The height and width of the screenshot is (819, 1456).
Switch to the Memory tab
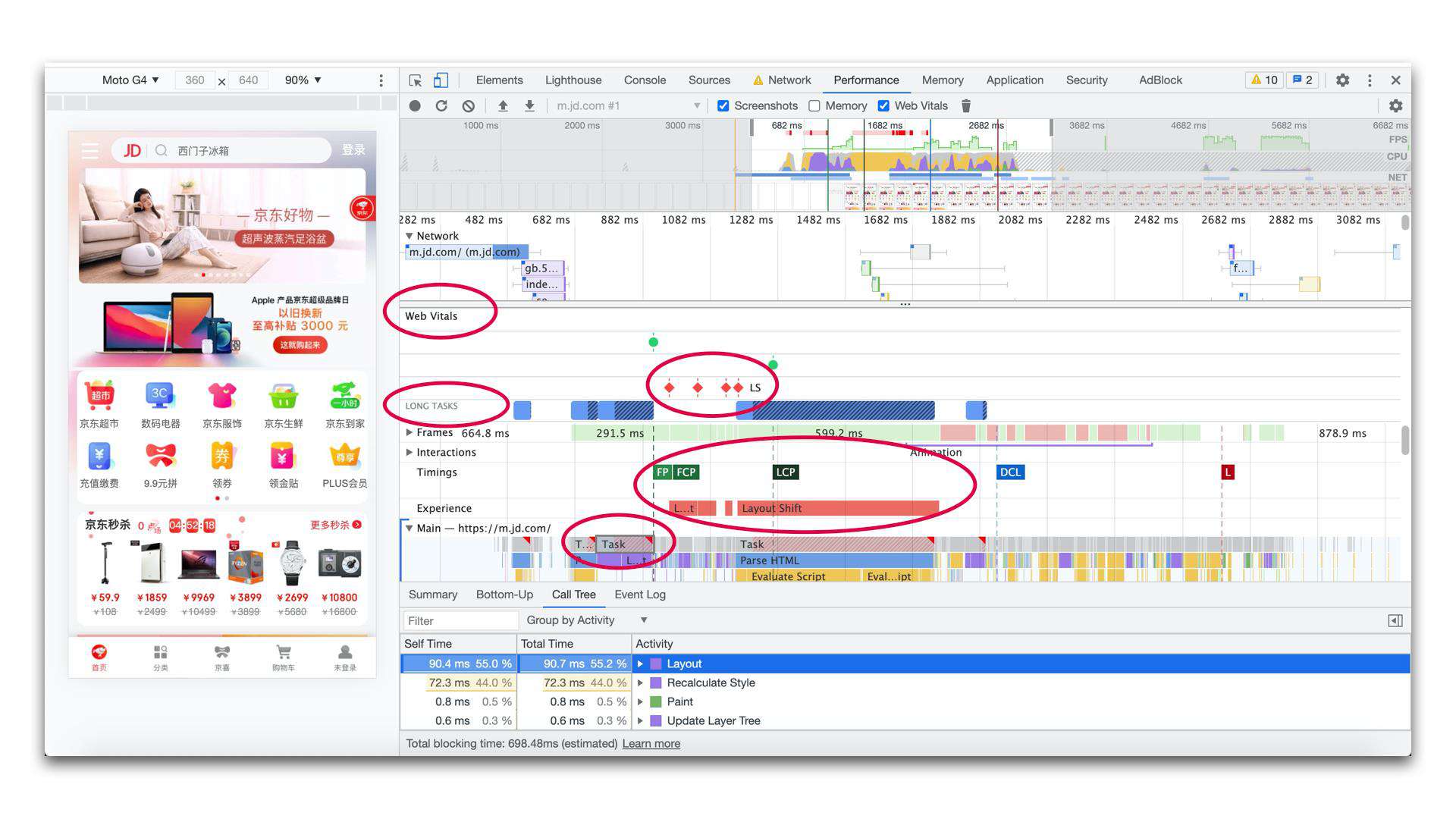pos(943,80)
